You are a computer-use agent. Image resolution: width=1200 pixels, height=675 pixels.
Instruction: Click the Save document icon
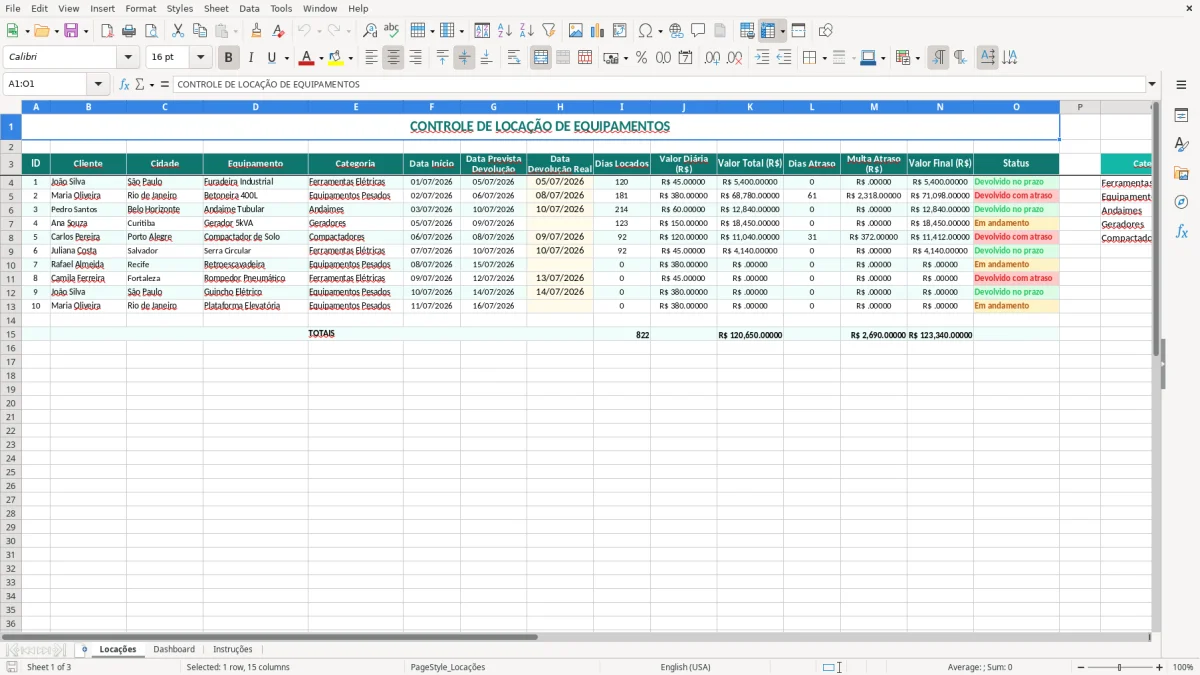(x=71, y=31)
